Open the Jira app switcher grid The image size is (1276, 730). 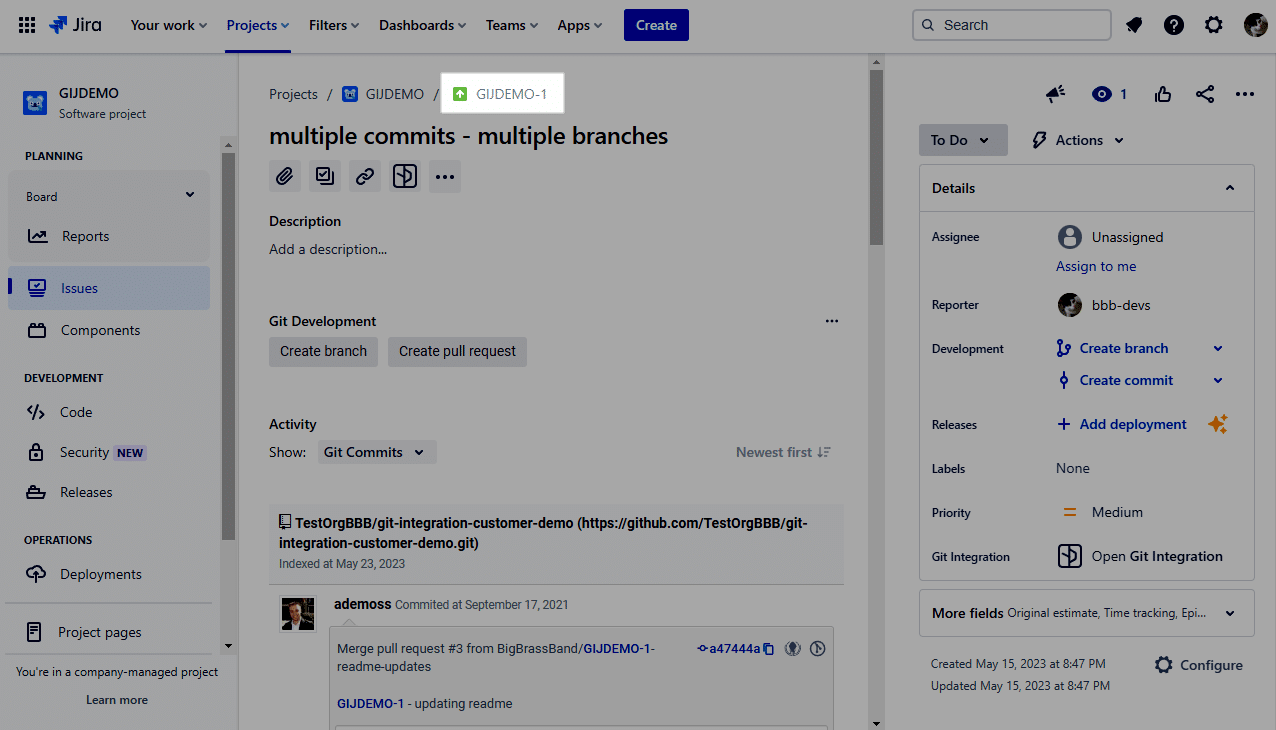tap(27, 25)
